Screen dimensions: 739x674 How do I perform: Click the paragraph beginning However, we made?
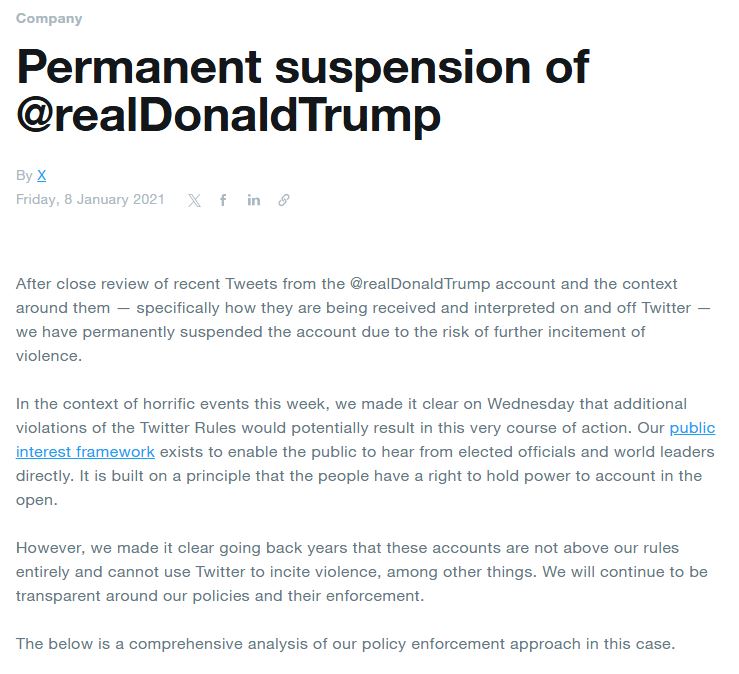point(360,572)
